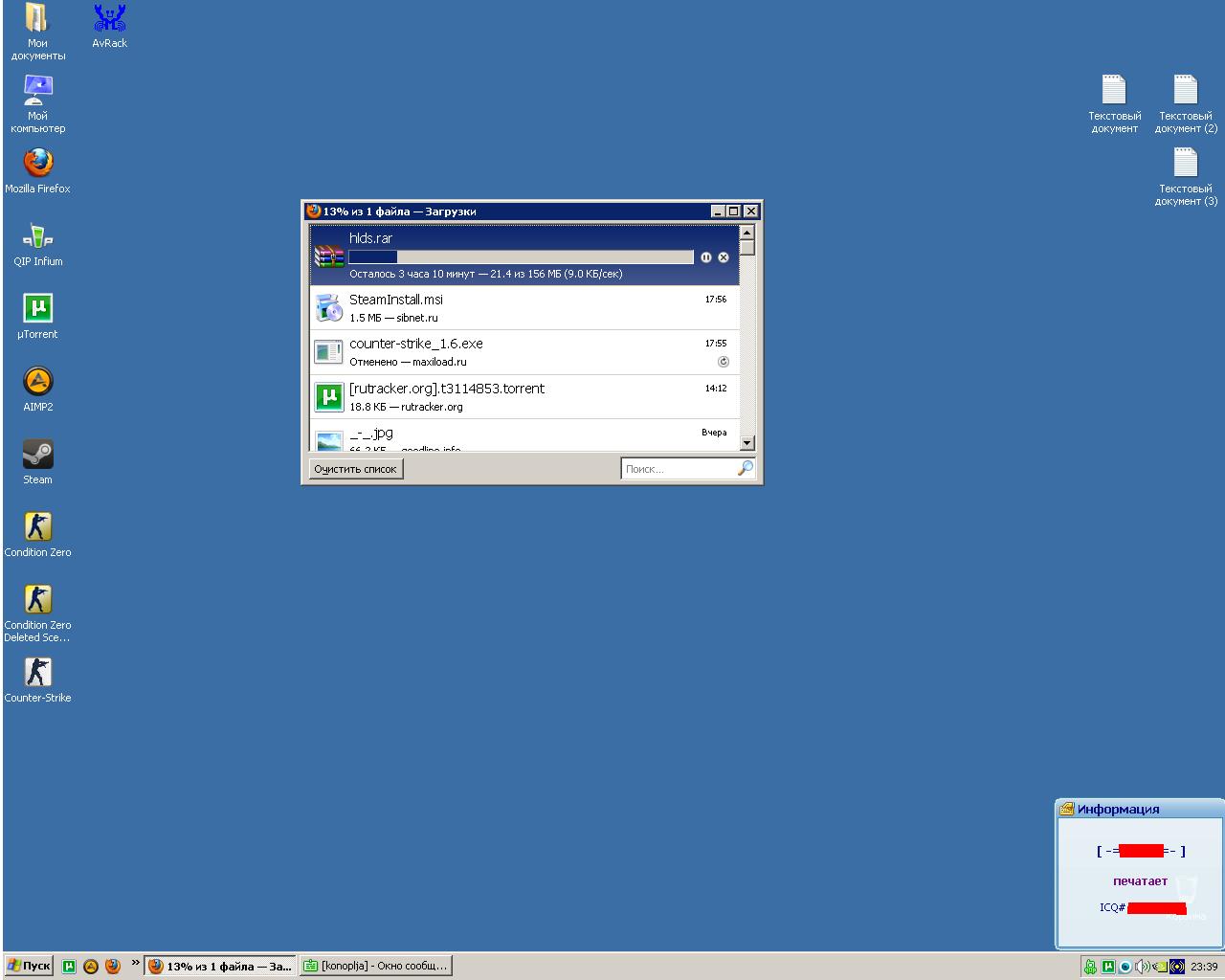The height and width of the screenshot is (980, 1225).
Task: Launch AIMP2 from the desktop
Action: pyautogui.click(x=37, y=383)
